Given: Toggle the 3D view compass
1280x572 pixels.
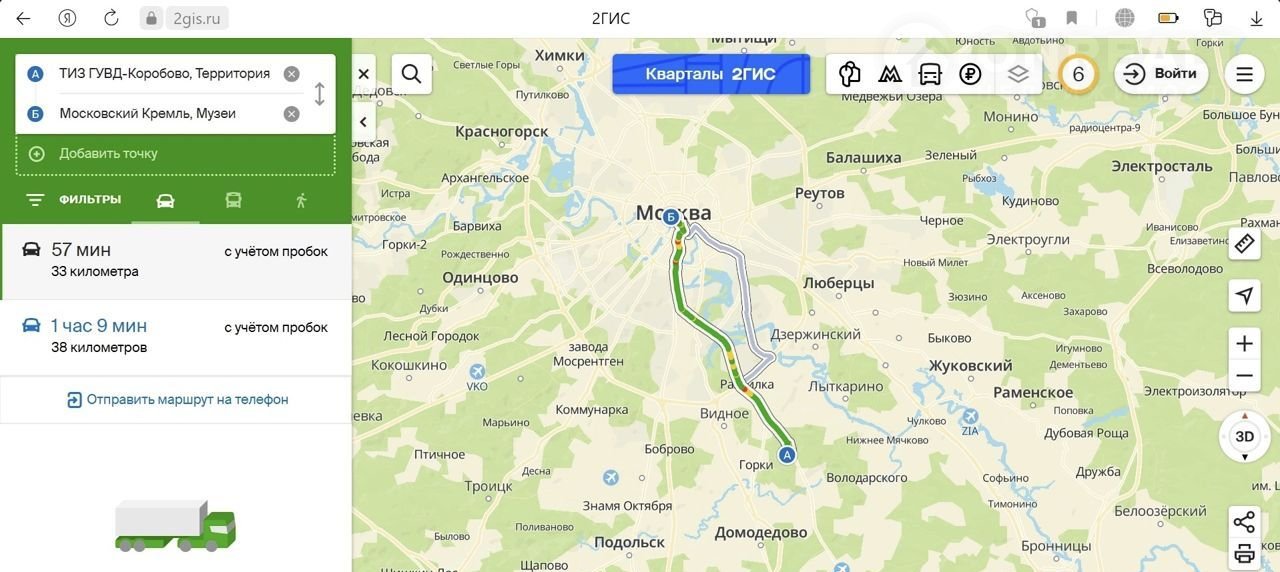Looking at the screenshot, I should (1244, 437).
